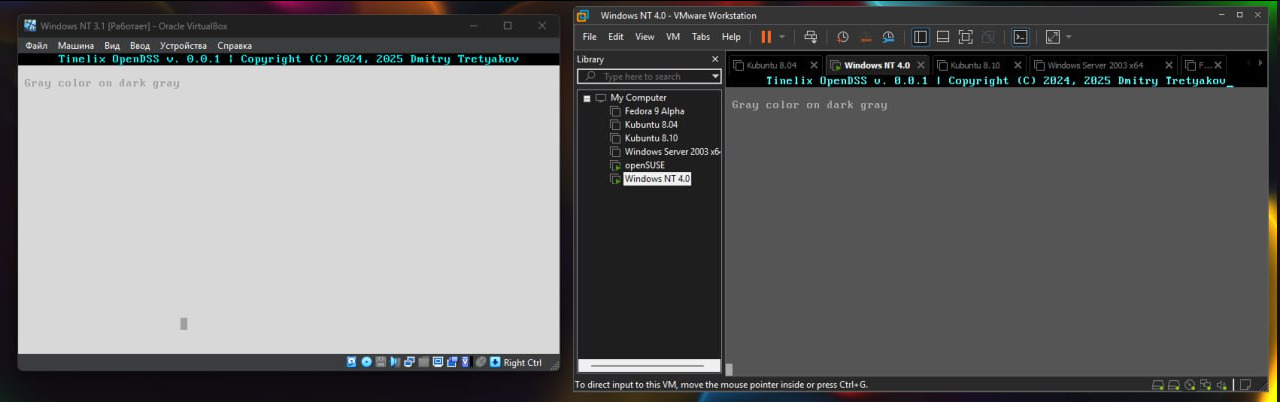Open the snapshot manager icon

pos(888,37)
